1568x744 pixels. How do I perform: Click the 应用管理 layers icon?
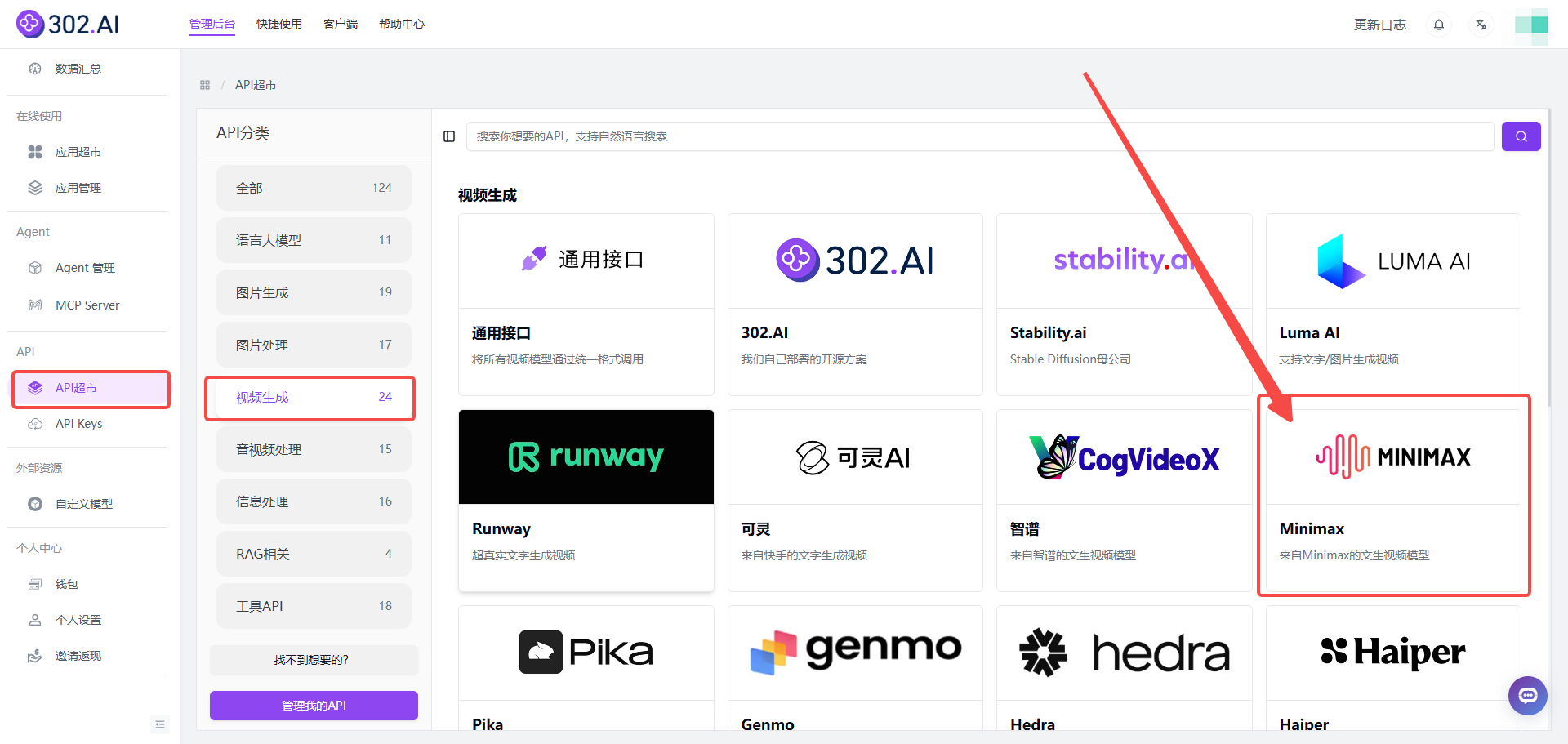[35, 188]
